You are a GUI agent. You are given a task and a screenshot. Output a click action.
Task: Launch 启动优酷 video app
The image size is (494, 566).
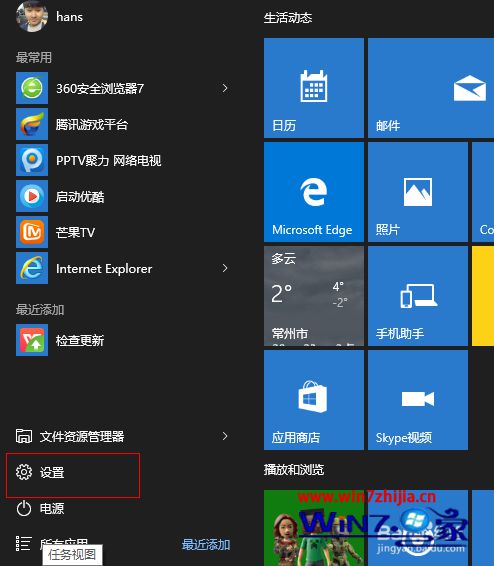pos(123,196)
